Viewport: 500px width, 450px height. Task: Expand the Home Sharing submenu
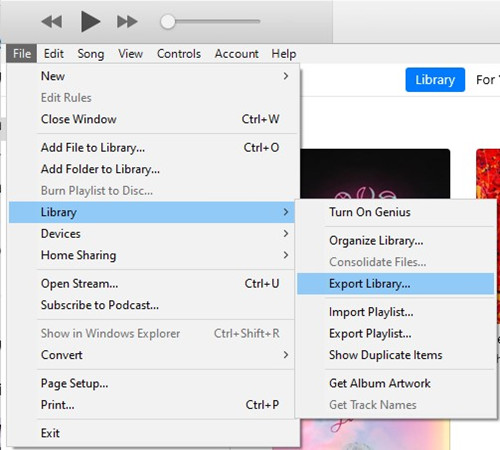(x=152, y=255)
